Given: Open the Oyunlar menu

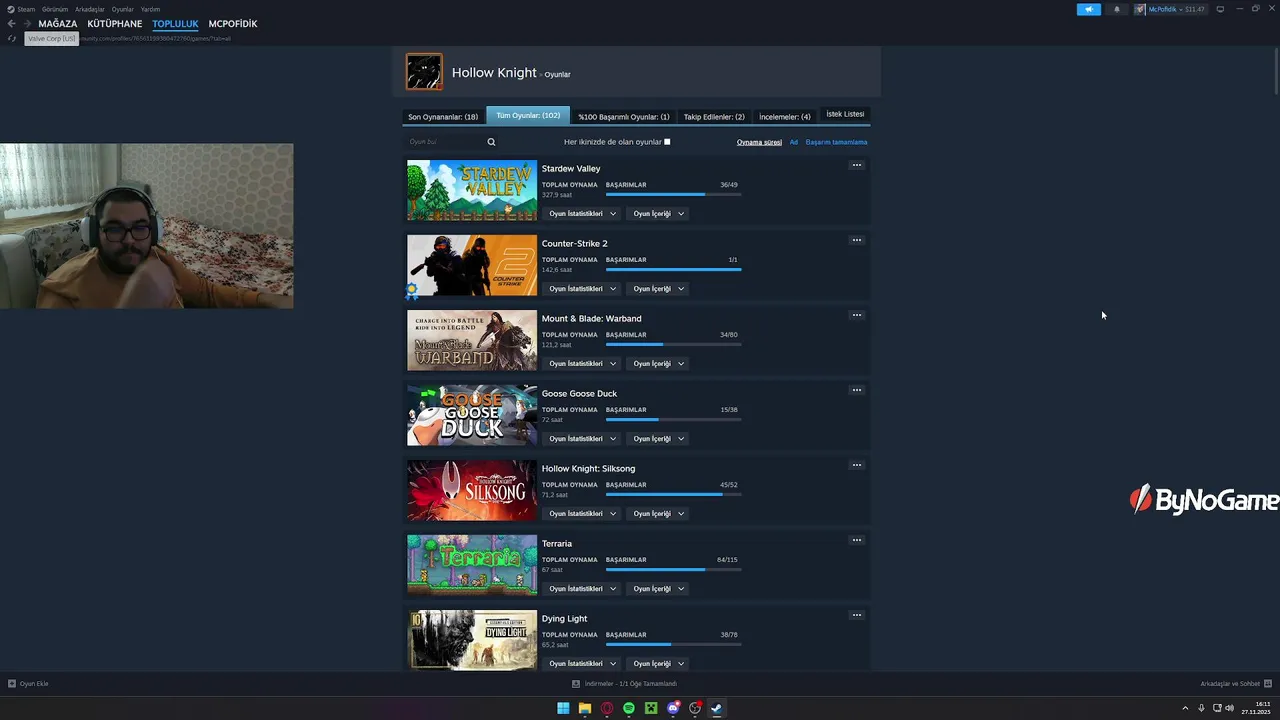Looking at the screenshot, I should (x=122, y=9).
